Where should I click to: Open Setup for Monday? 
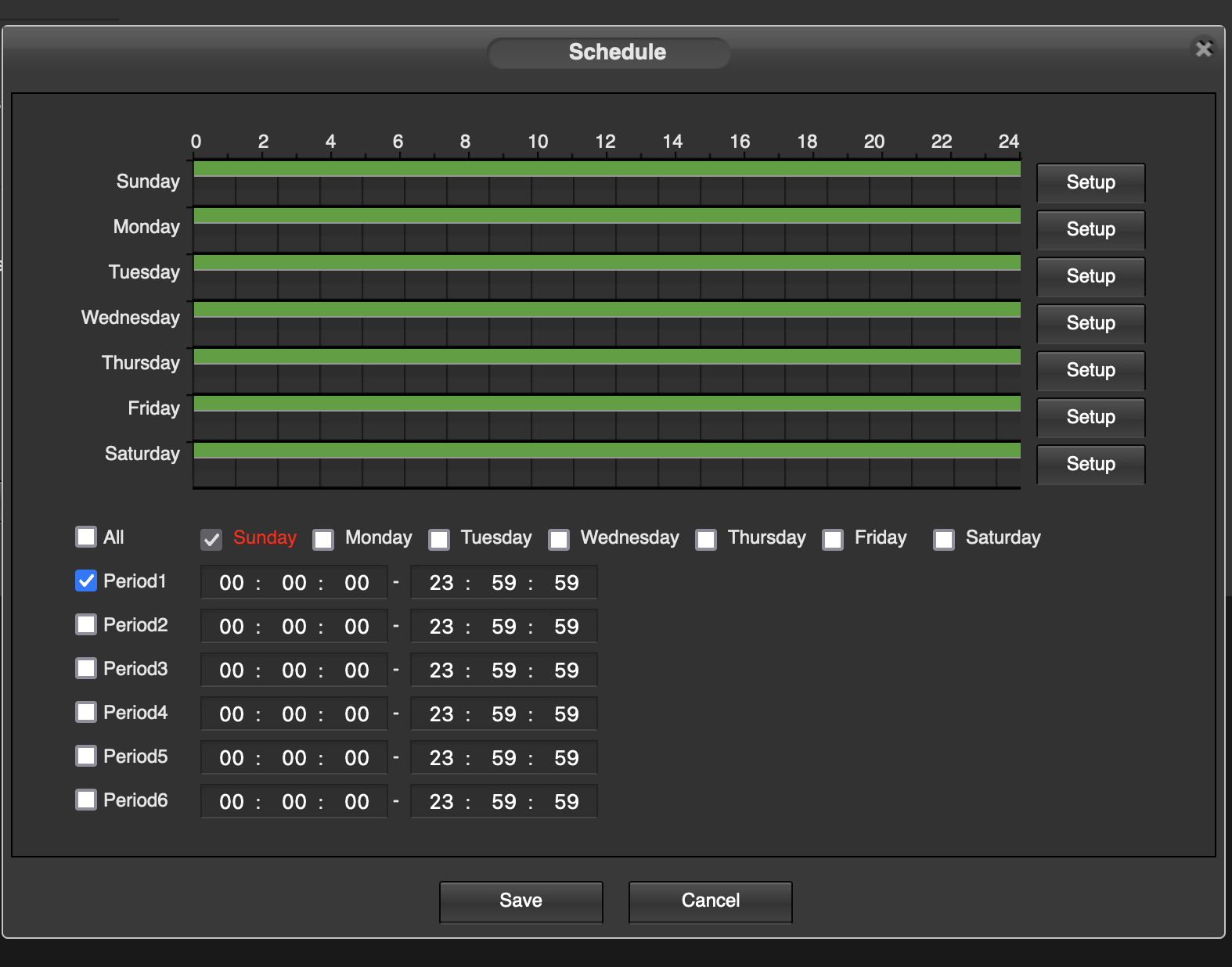1090,229
